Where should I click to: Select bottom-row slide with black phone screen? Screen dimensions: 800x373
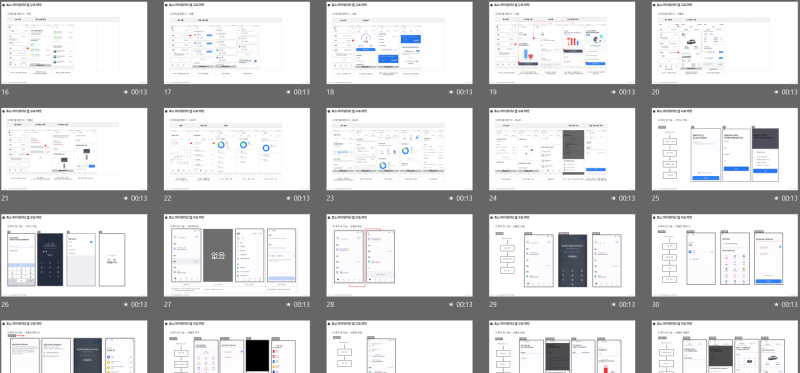point(237,347)
